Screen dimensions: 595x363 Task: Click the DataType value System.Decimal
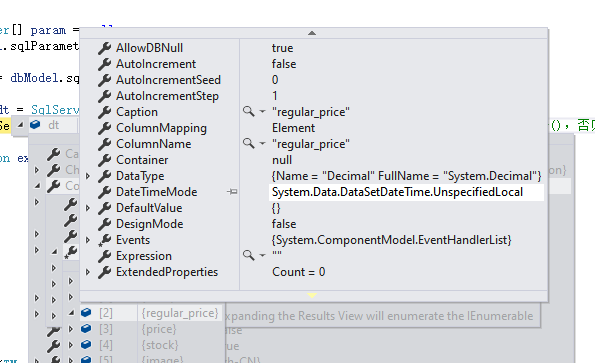(406, 176)
